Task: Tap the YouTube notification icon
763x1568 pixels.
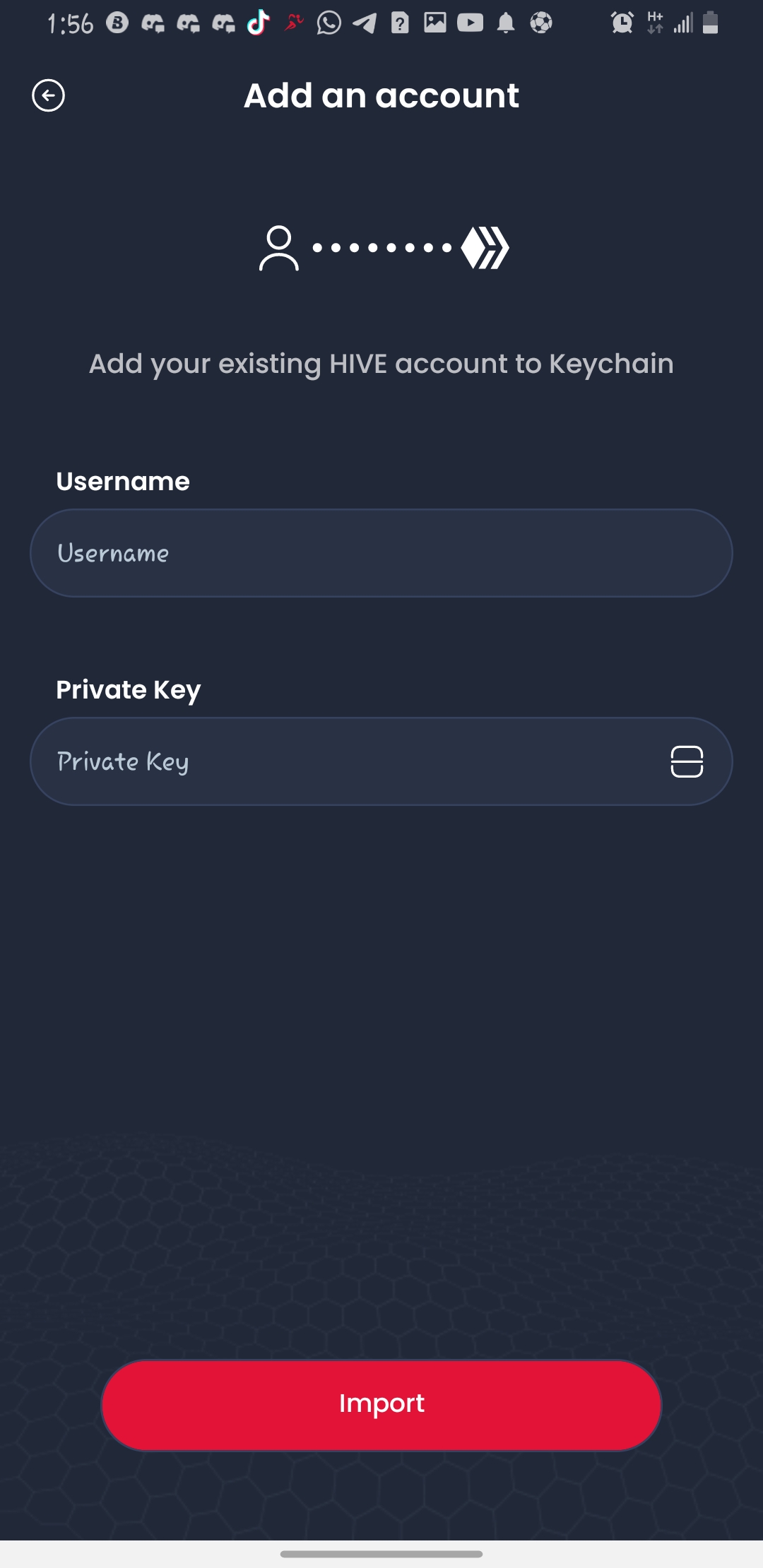Action: [470, 23]
